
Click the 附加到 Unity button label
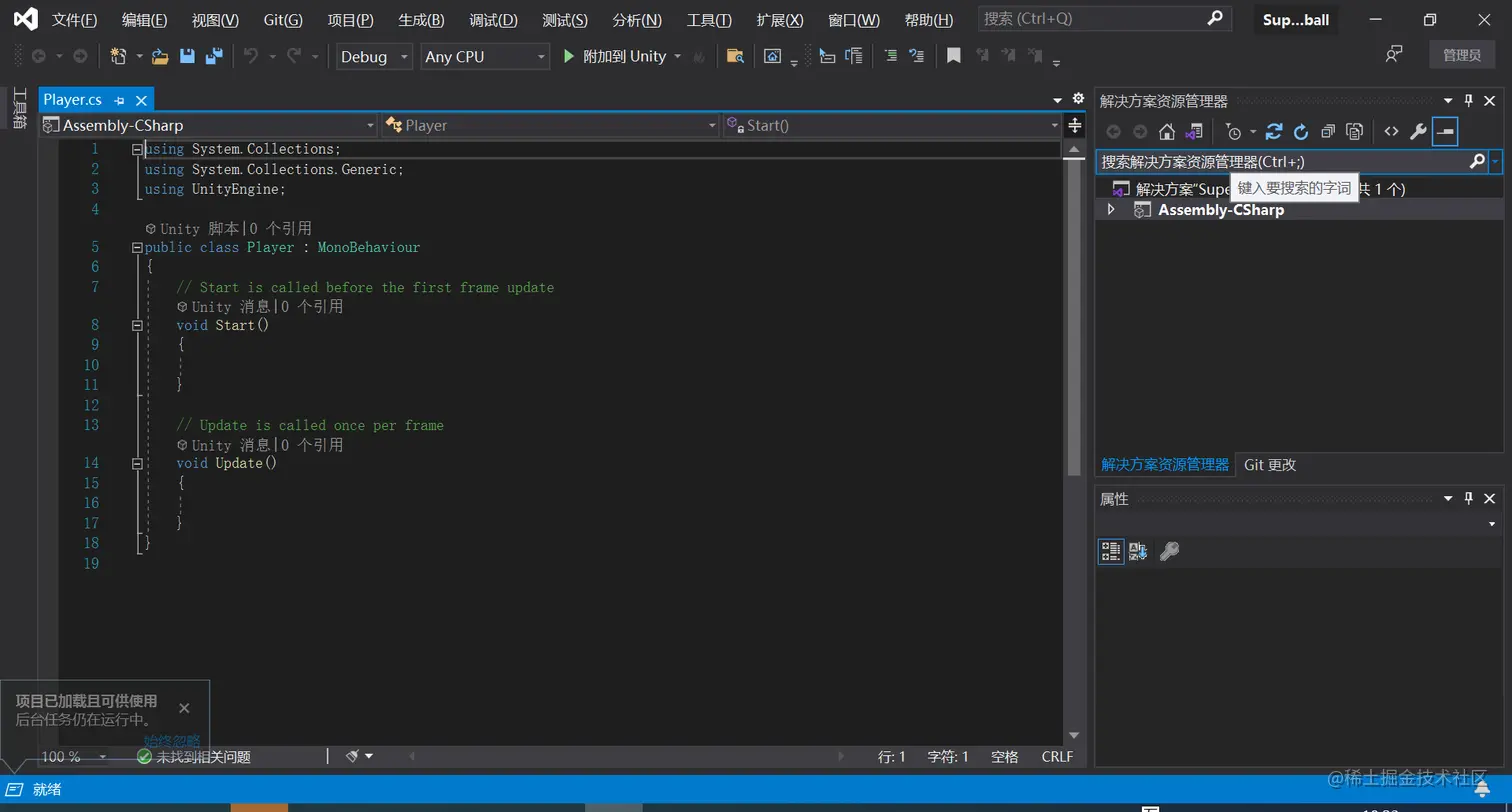(x=624, y=57)
